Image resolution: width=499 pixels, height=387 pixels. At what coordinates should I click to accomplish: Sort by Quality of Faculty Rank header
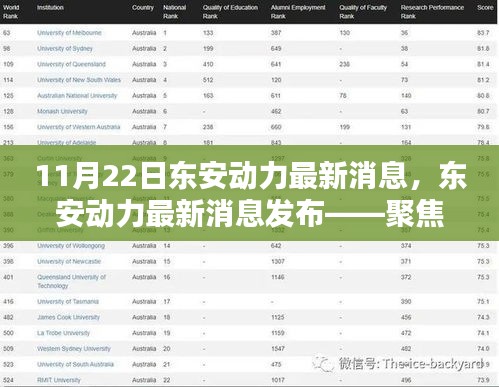363,12
